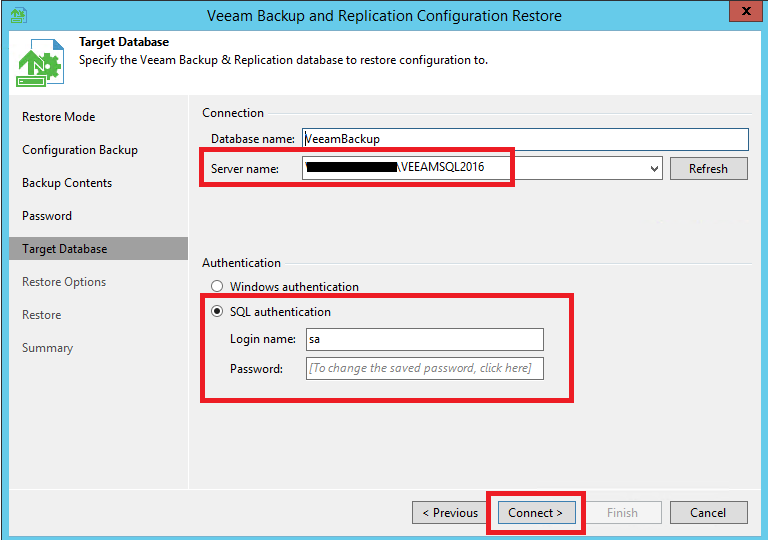Click the 'Authentication' section label
Viewport: 768px width, 540px height.
point(241,263)
